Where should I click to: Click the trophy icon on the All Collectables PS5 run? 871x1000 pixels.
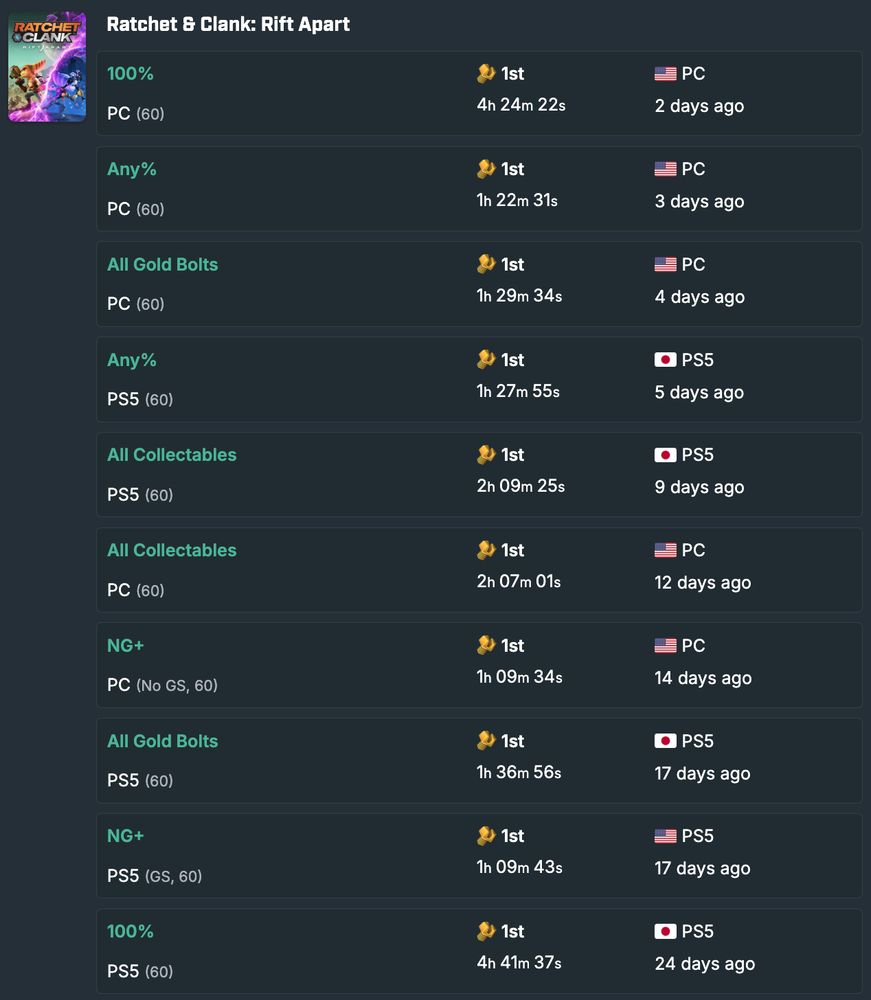486,455
